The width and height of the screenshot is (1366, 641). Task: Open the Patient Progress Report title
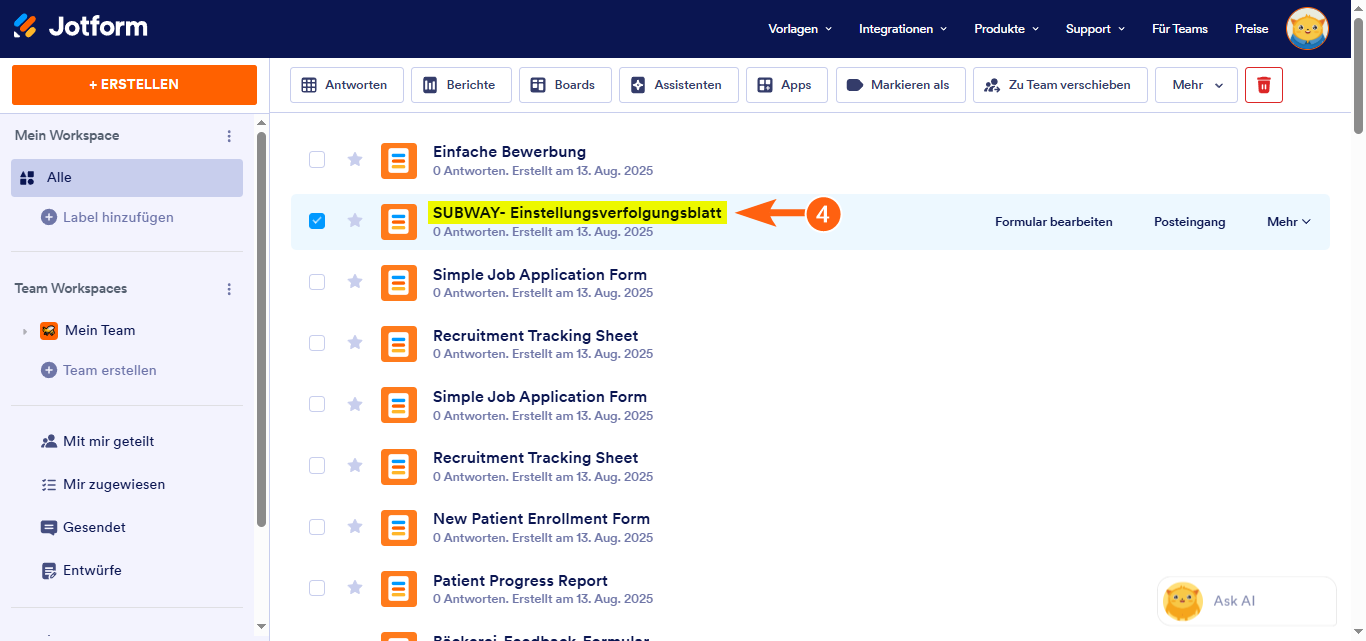520,581
